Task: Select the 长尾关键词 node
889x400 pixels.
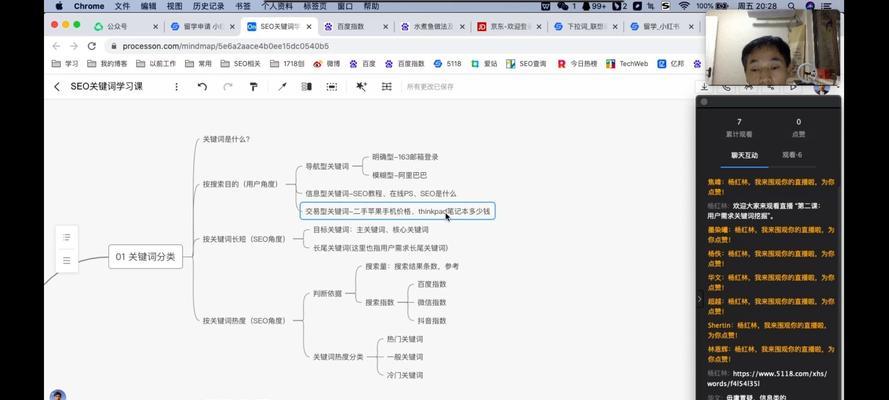Action: tap(380, 248)
